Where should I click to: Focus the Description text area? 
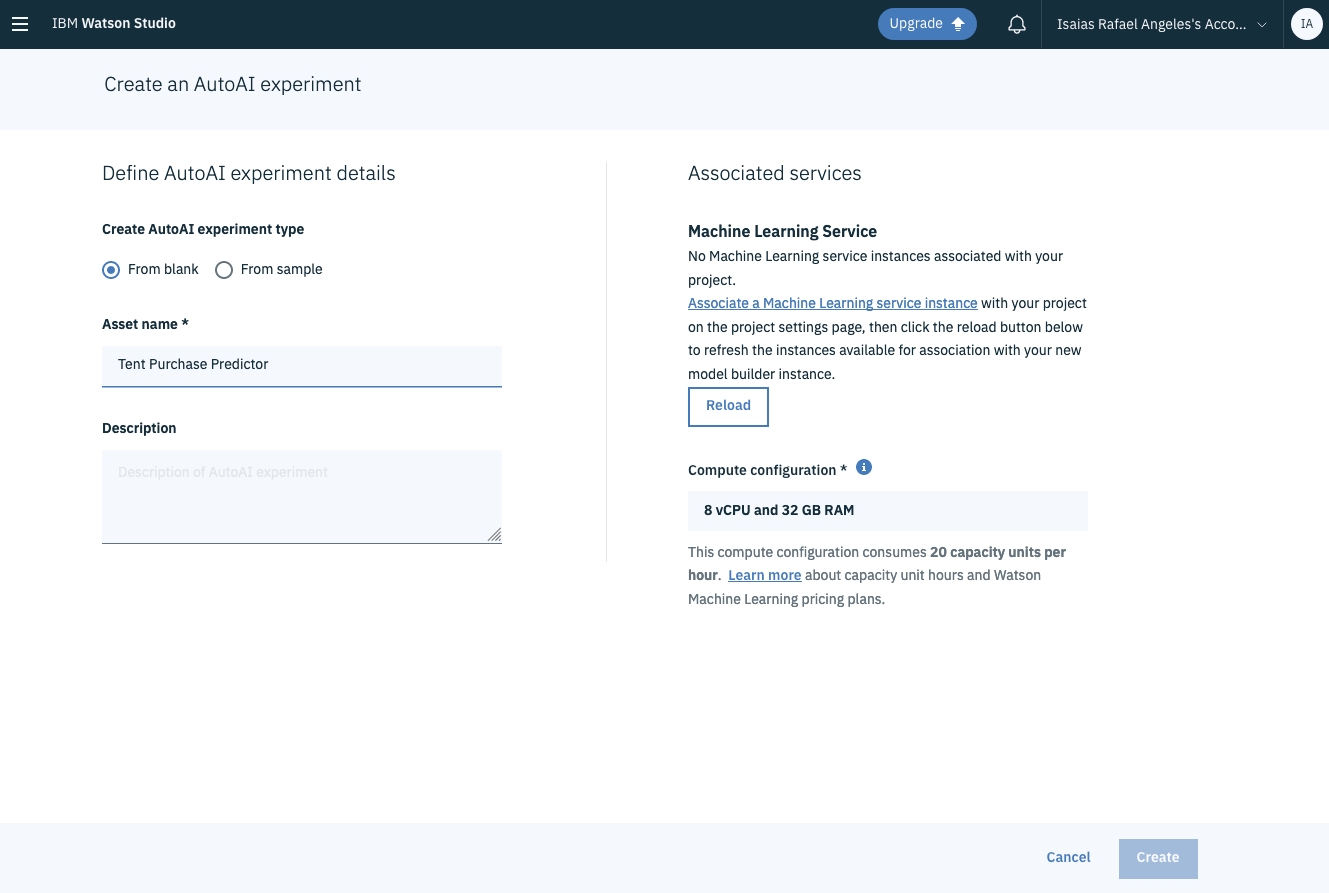pos(301,496)
